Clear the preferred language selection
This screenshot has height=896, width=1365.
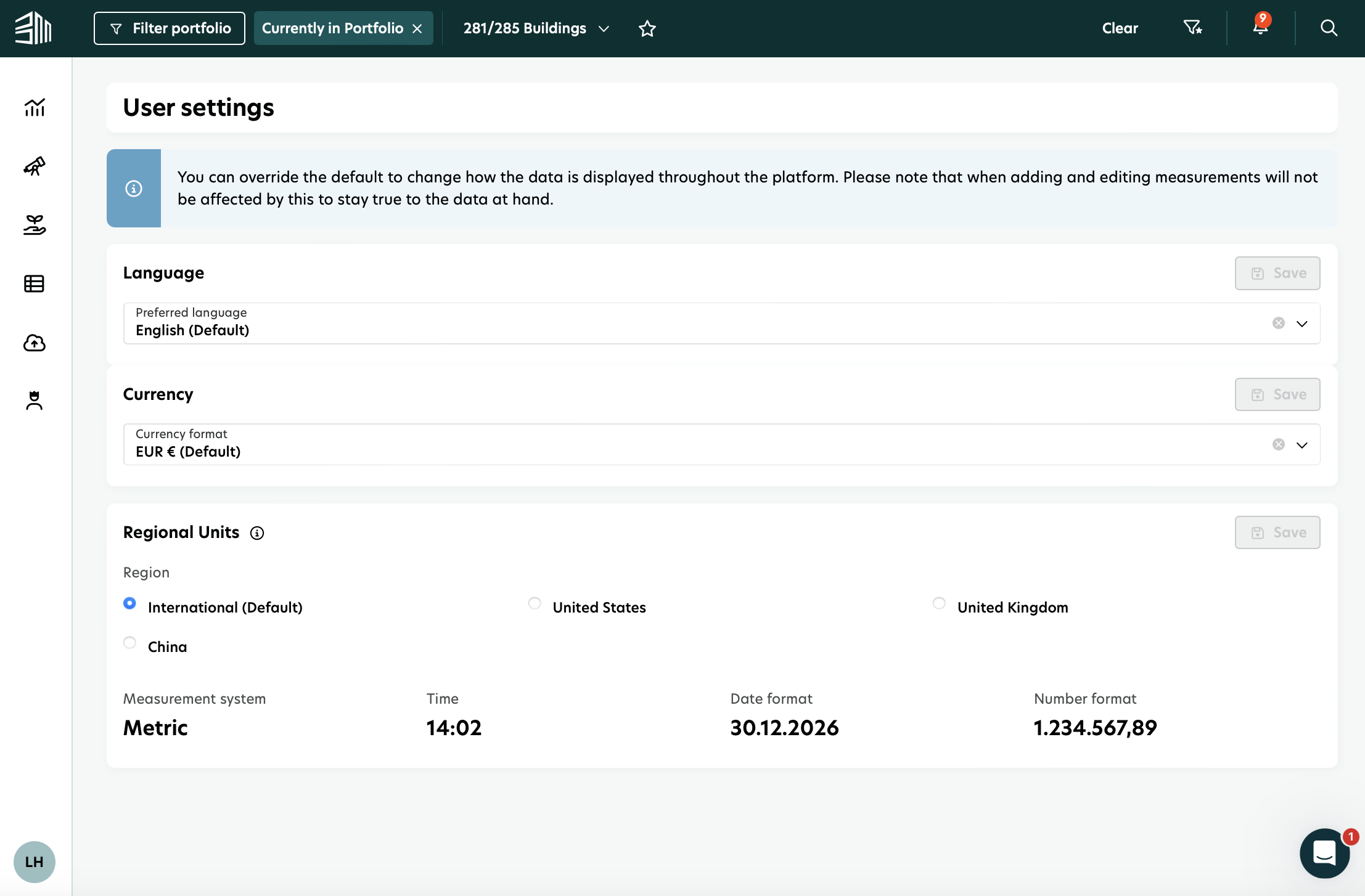pyautogui.click(x=1279, y=323)
